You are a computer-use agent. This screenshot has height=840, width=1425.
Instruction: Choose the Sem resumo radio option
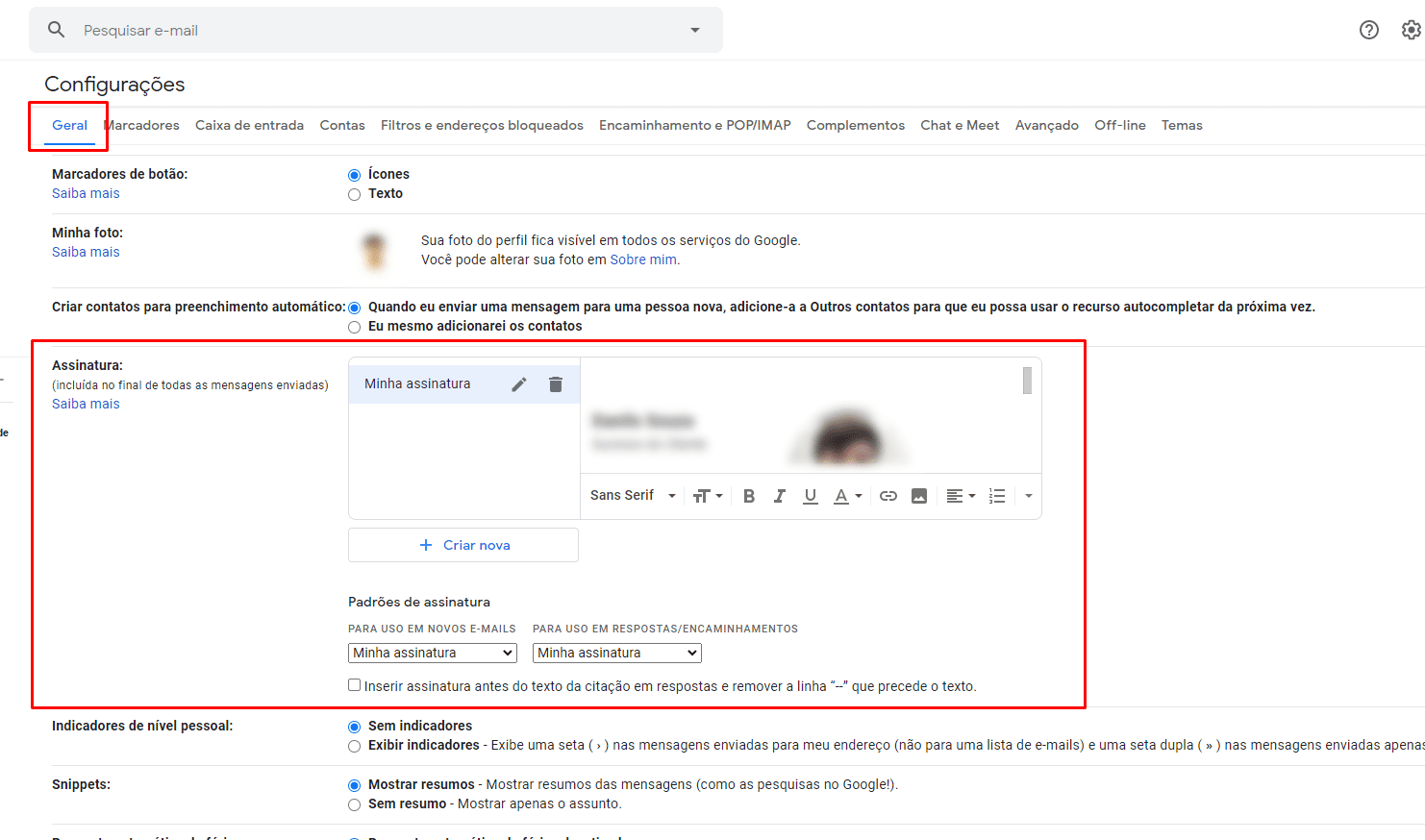(355, 804)
